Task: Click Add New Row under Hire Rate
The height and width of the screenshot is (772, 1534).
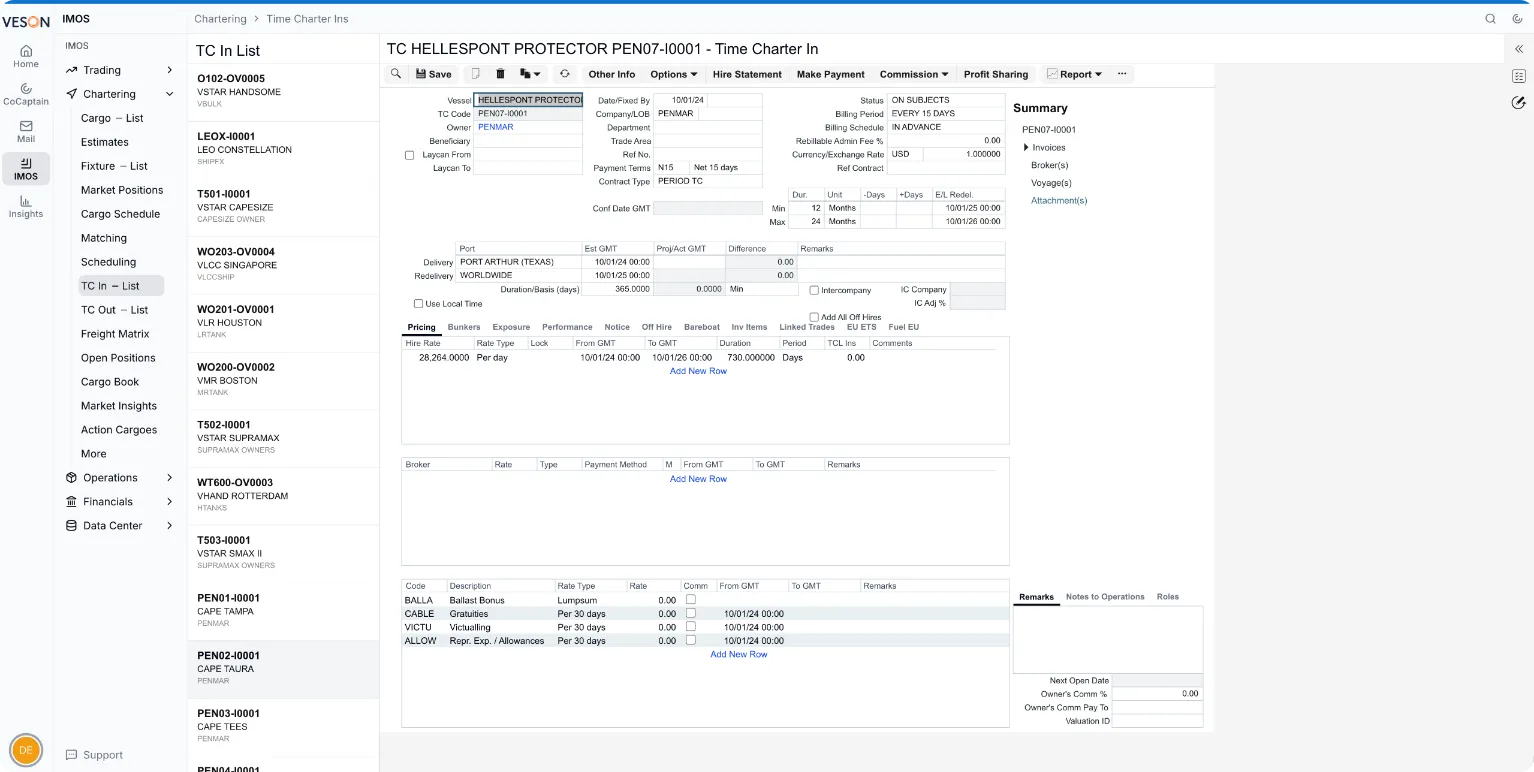Action: [698, 371]
